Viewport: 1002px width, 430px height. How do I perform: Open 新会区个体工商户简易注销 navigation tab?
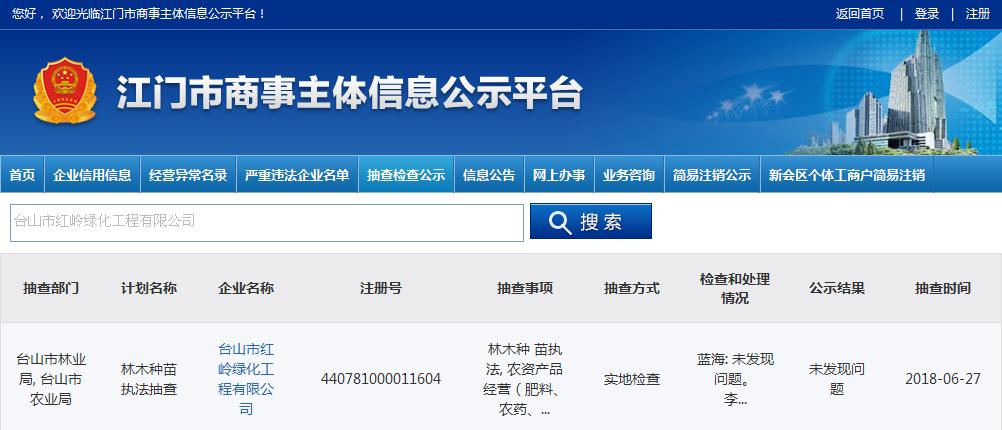pyautogui.click(x=847, y=174)
